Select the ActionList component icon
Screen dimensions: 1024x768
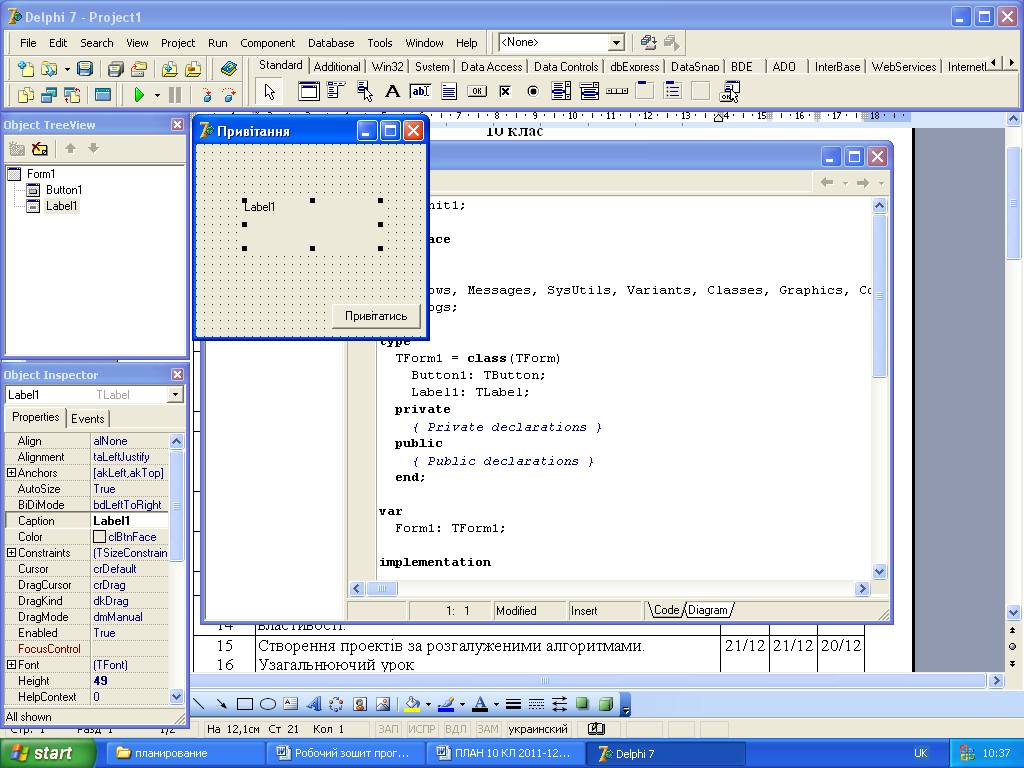coord(729,91)
